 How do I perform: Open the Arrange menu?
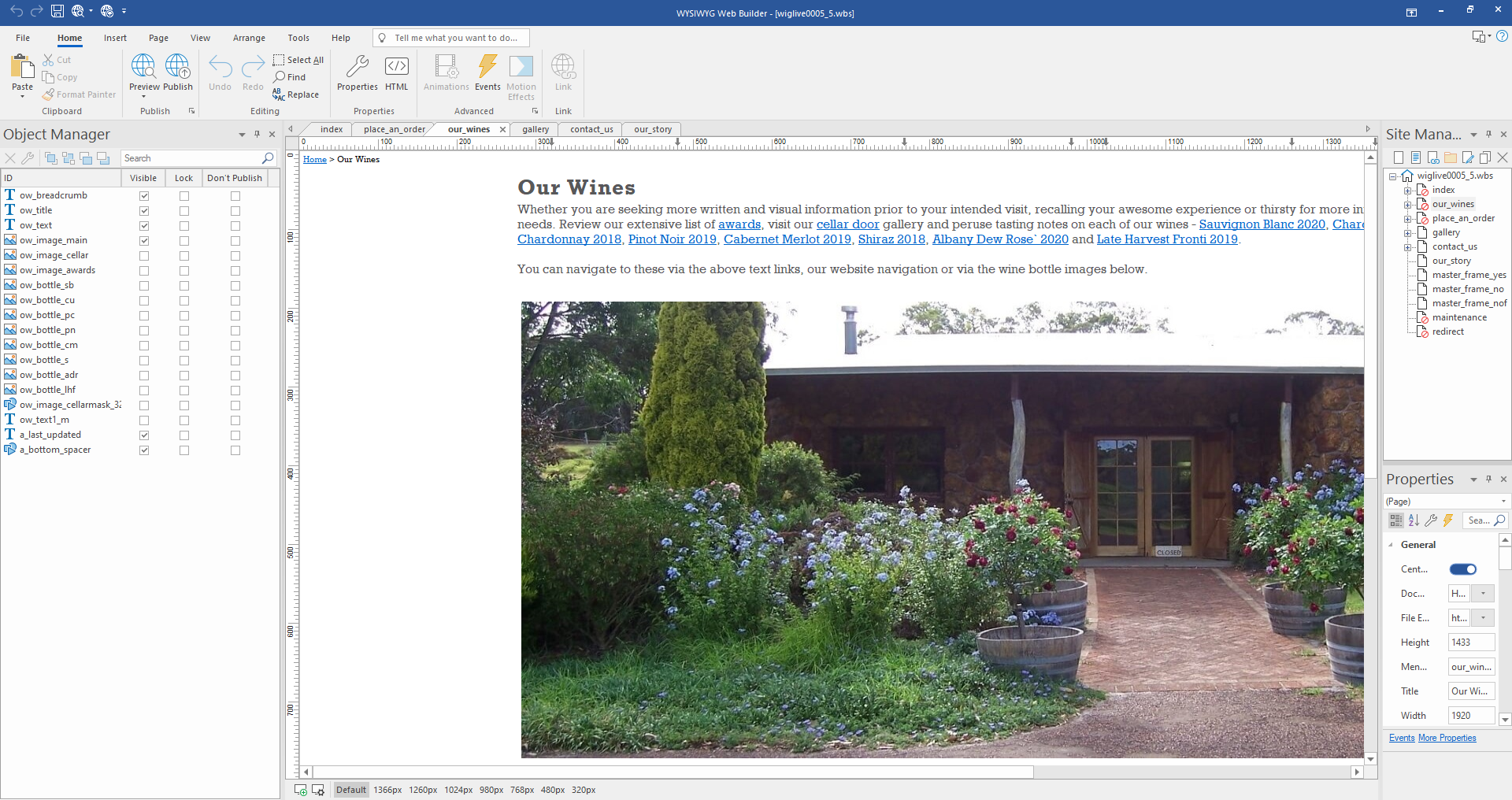point(249,37)
